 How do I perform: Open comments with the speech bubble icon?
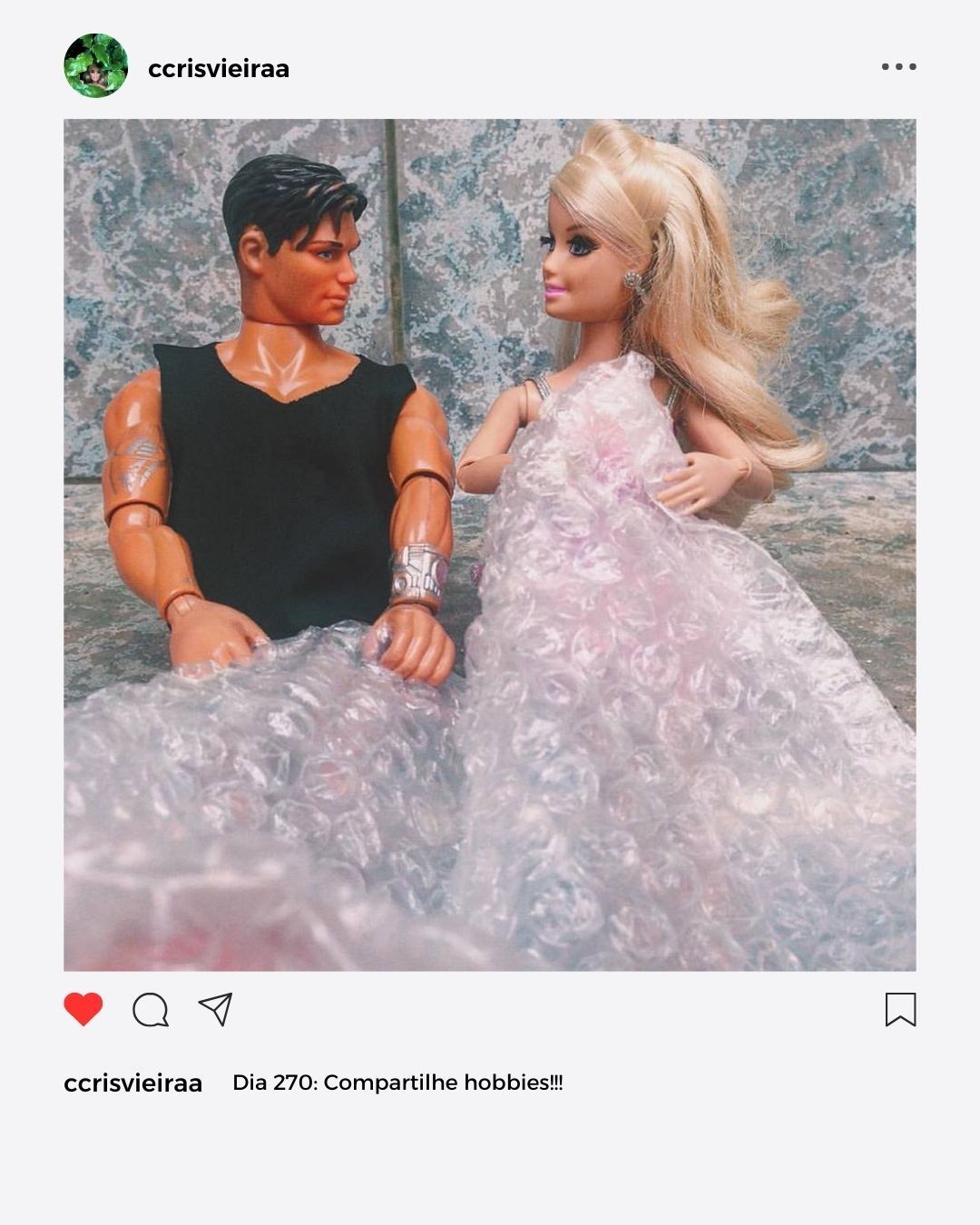[151, 1009]
